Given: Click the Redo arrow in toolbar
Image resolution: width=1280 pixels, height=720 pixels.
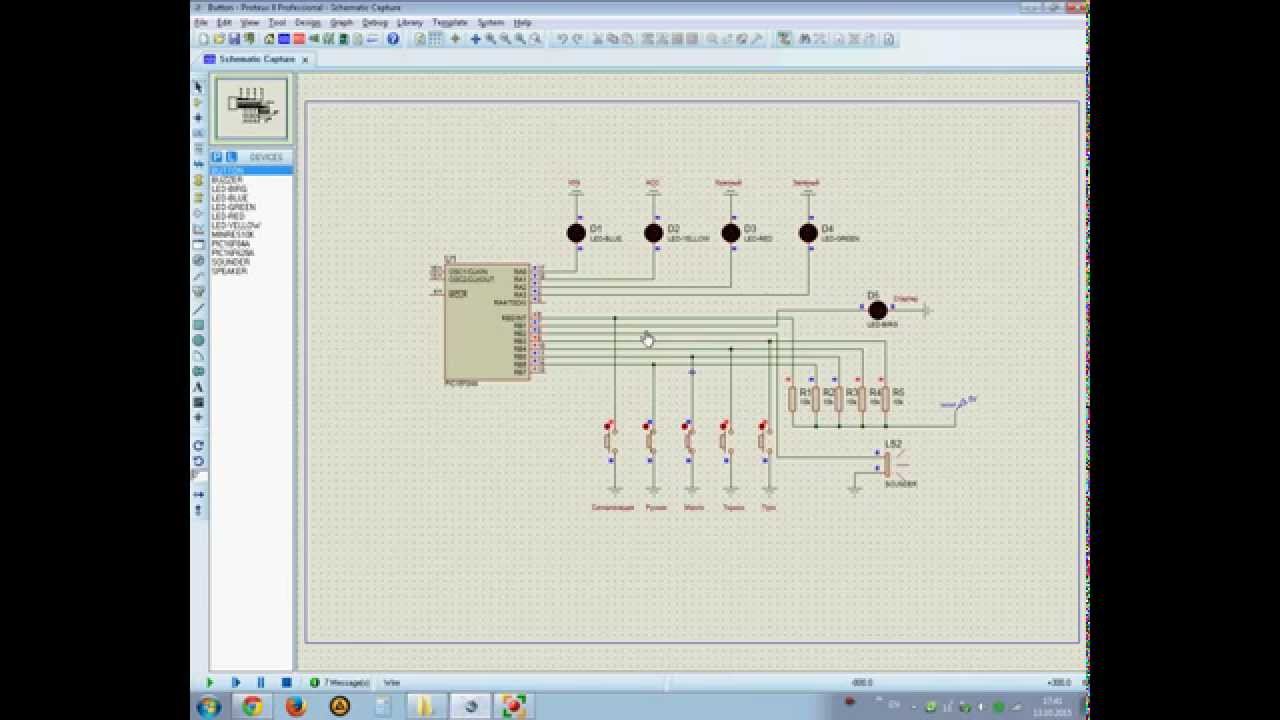Looking at the screenshot, I should click(x=578, y=39).
